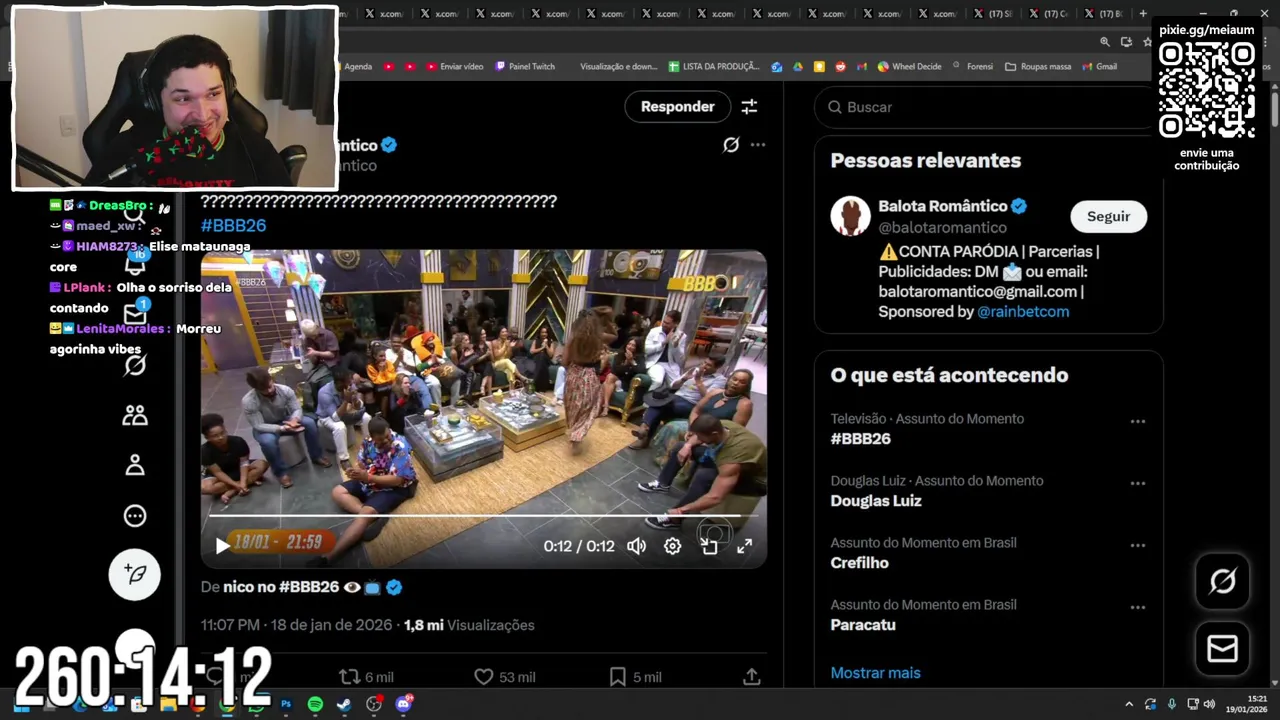Open Grok explanation icon on the post
1280x720 pixels.
click(x=731, y=145)
